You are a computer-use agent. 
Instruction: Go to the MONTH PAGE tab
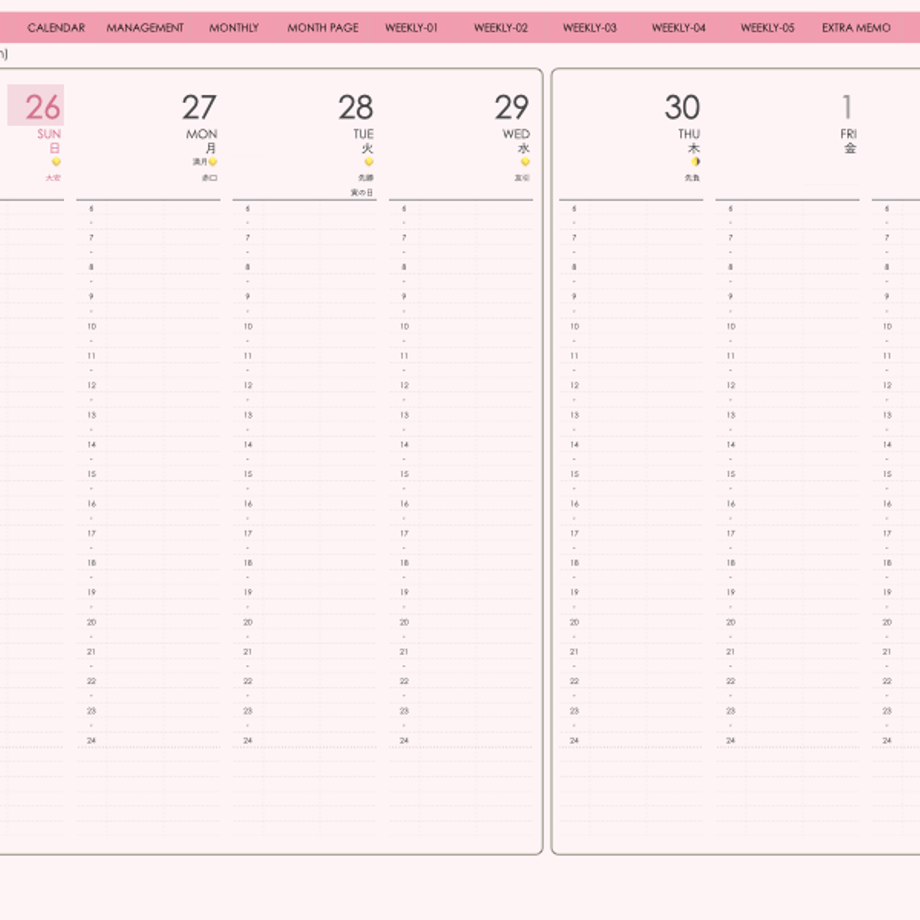tap(323, 28)
